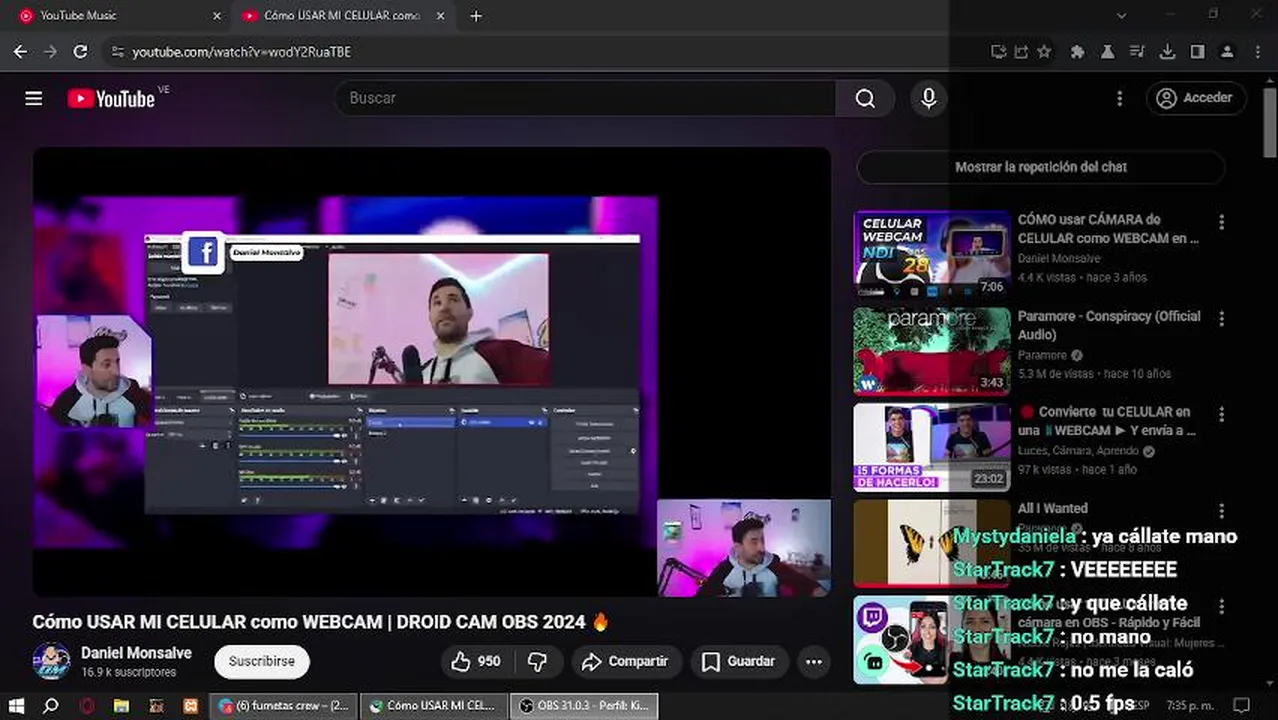The height and width of the screenshot is (720, 1278).
Task: Open the All I Wanted butterfly thumbnail
Action: [x=932, y=543]
